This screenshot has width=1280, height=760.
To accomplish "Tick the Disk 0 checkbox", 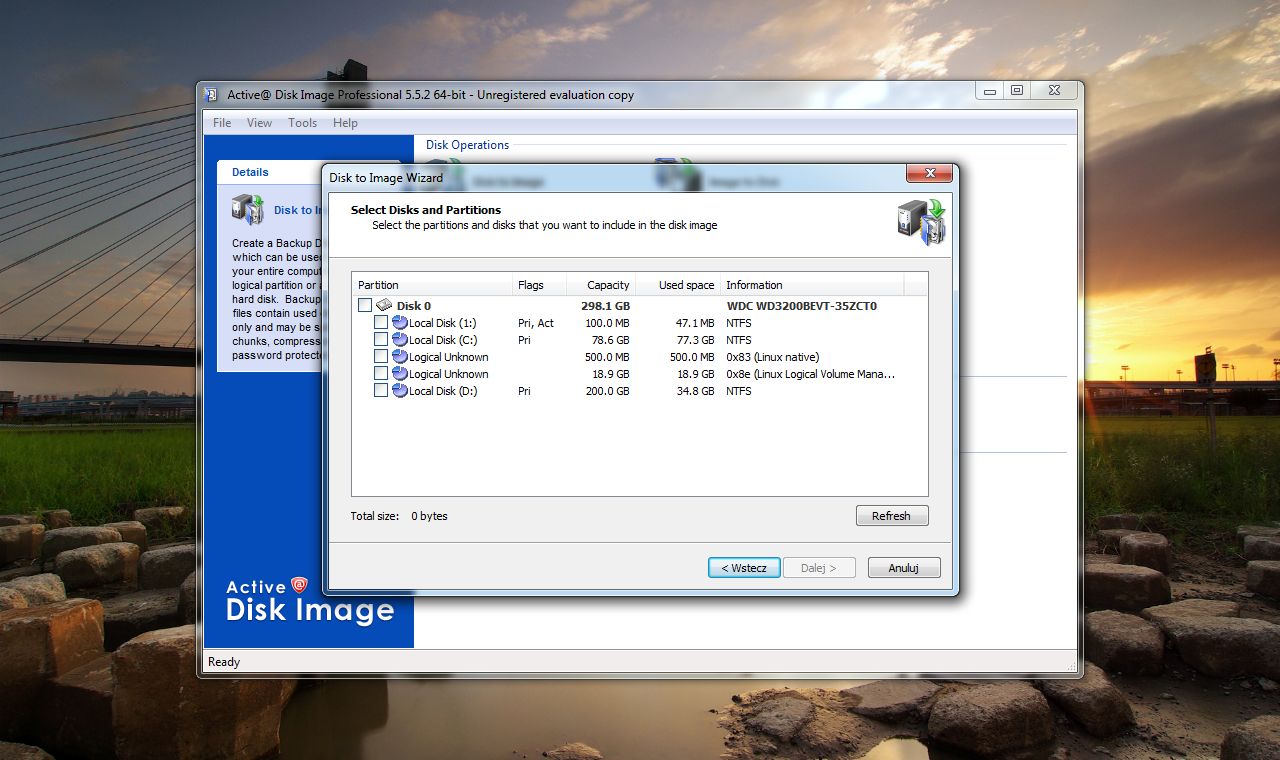I will tap(365, 306).
